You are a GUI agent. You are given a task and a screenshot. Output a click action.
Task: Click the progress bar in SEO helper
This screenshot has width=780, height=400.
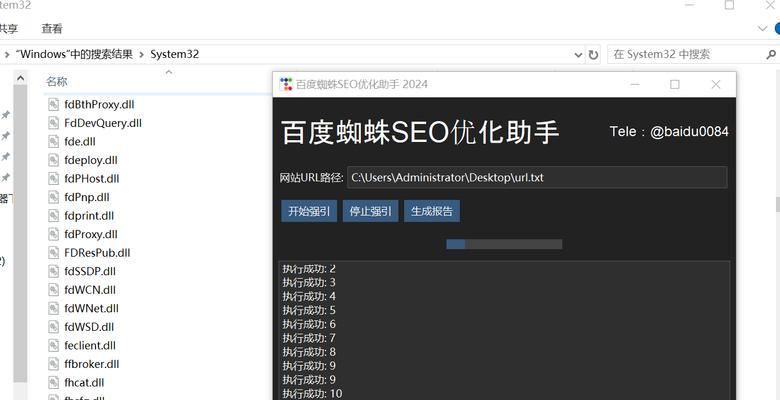click(x=504, y=244)
